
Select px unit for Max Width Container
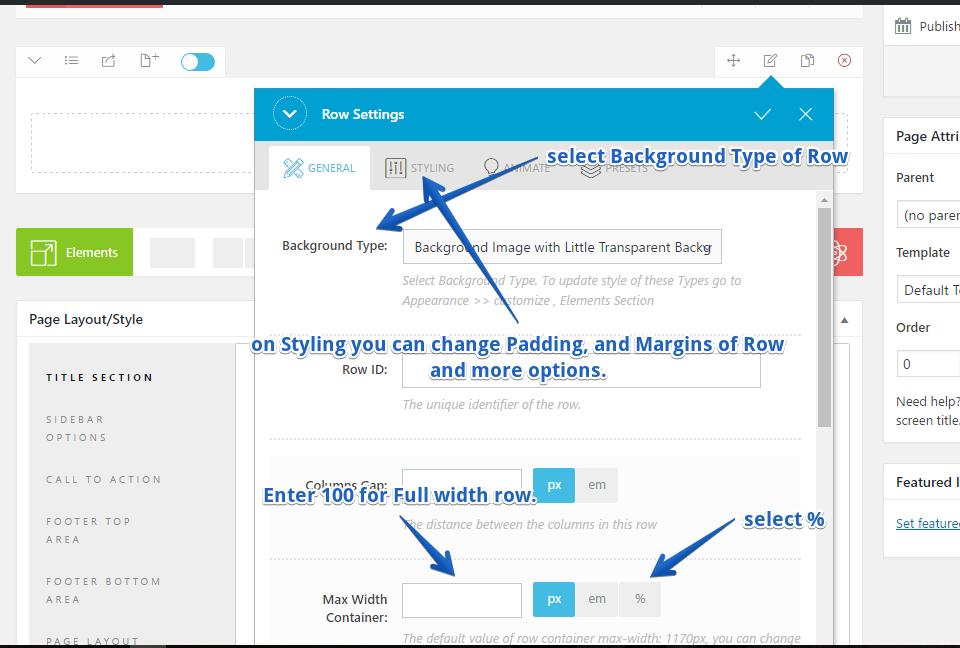tap(554, 599)
